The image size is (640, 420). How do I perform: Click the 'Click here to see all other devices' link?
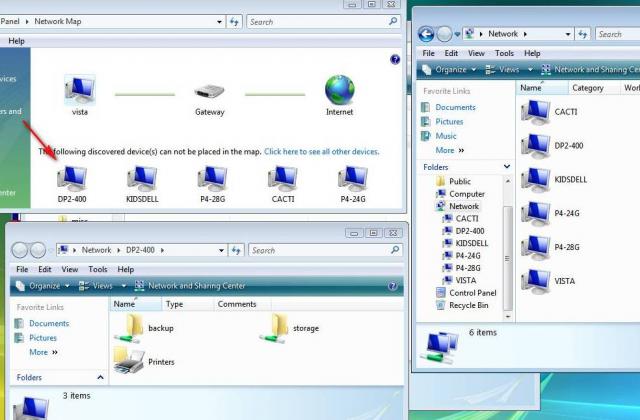pos(322,151)
